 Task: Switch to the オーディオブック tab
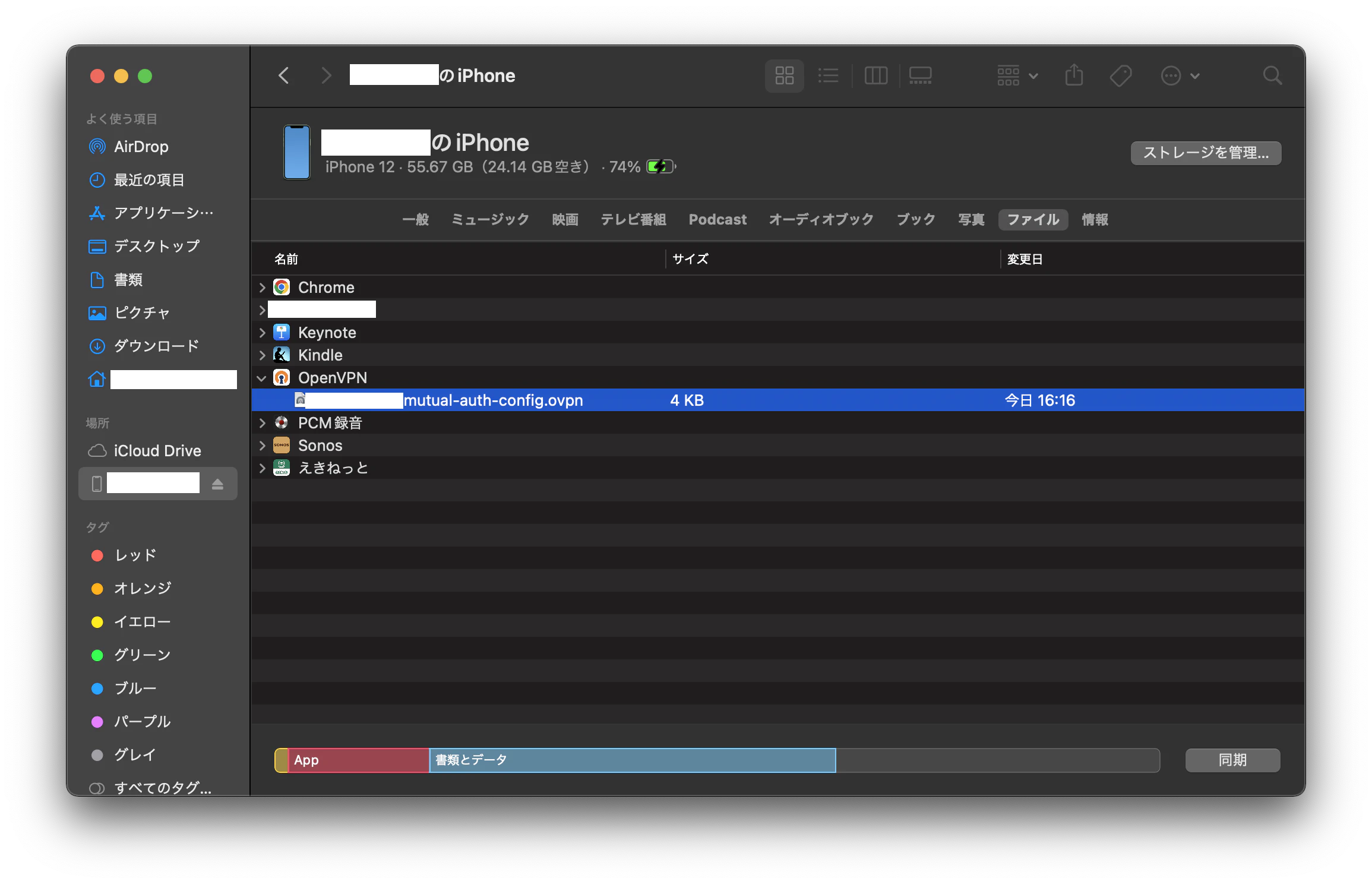(821, 220)
